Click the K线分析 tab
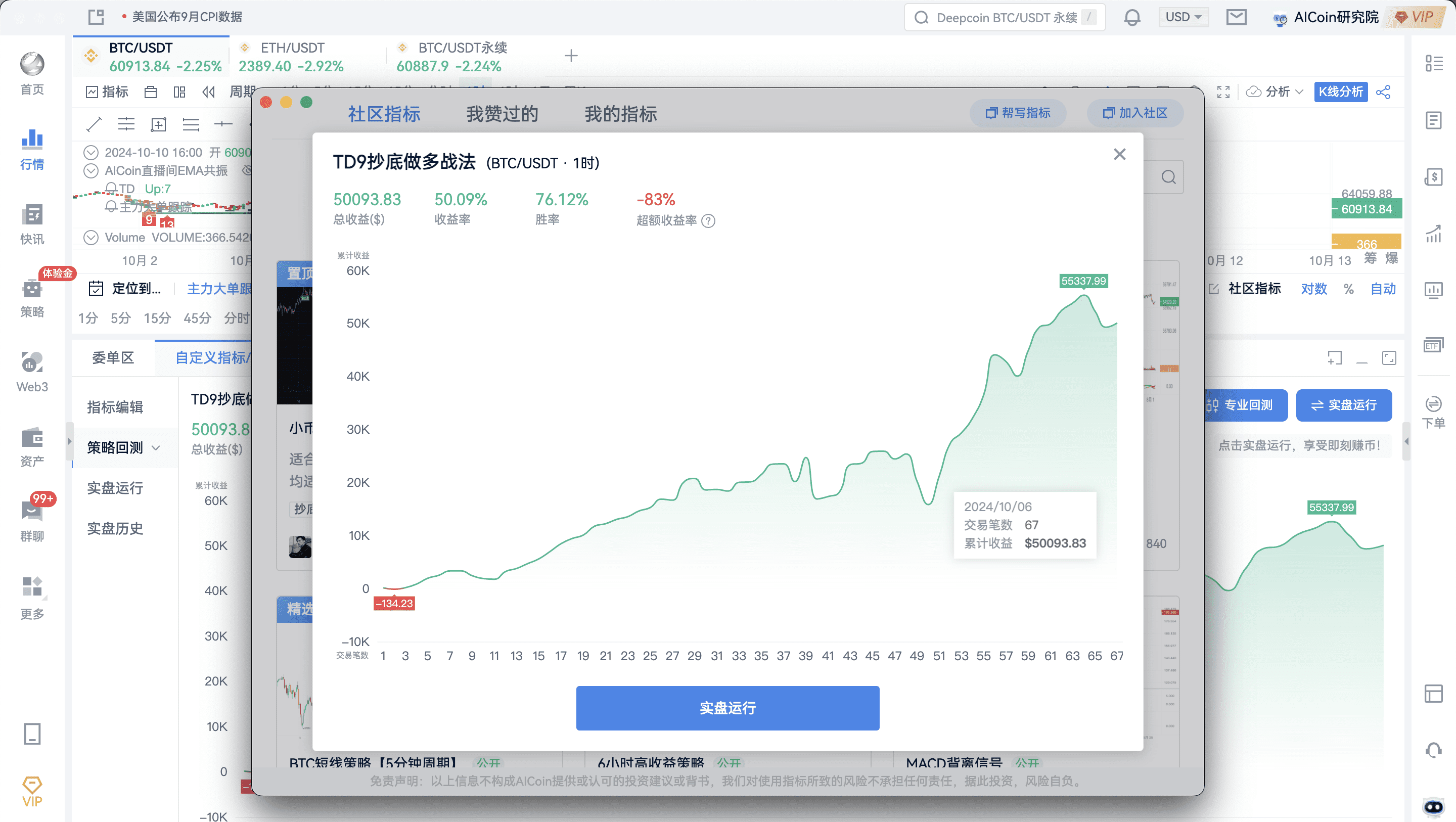 pos(1339,91)
